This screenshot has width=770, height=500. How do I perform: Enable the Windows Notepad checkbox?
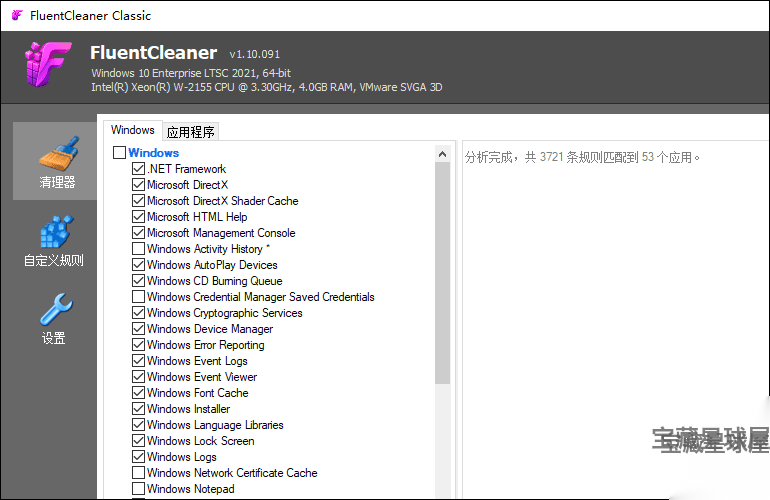(138, 489)
